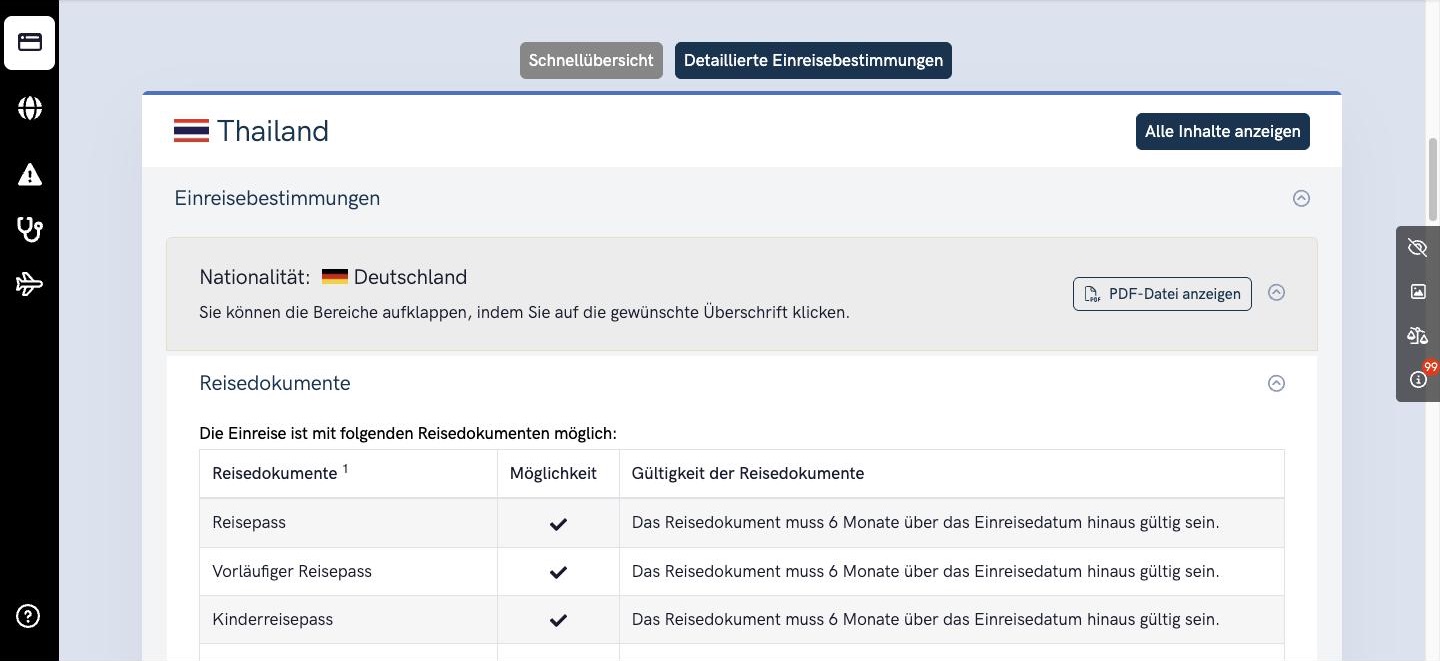1440x661 pixels.
Task: Click the Möglichkeit column header
Action: click(x=558, y=473)
